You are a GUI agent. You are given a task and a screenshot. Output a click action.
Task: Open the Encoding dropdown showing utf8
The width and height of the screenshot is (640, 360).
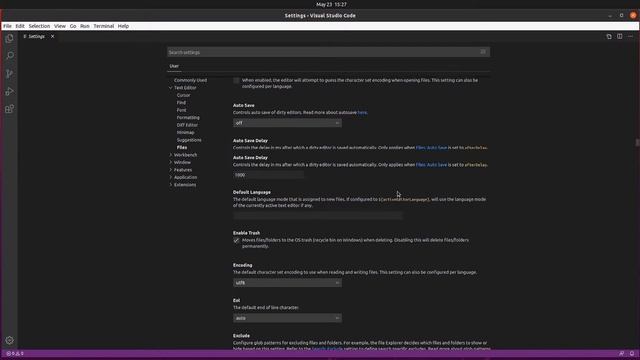[287, 282]
